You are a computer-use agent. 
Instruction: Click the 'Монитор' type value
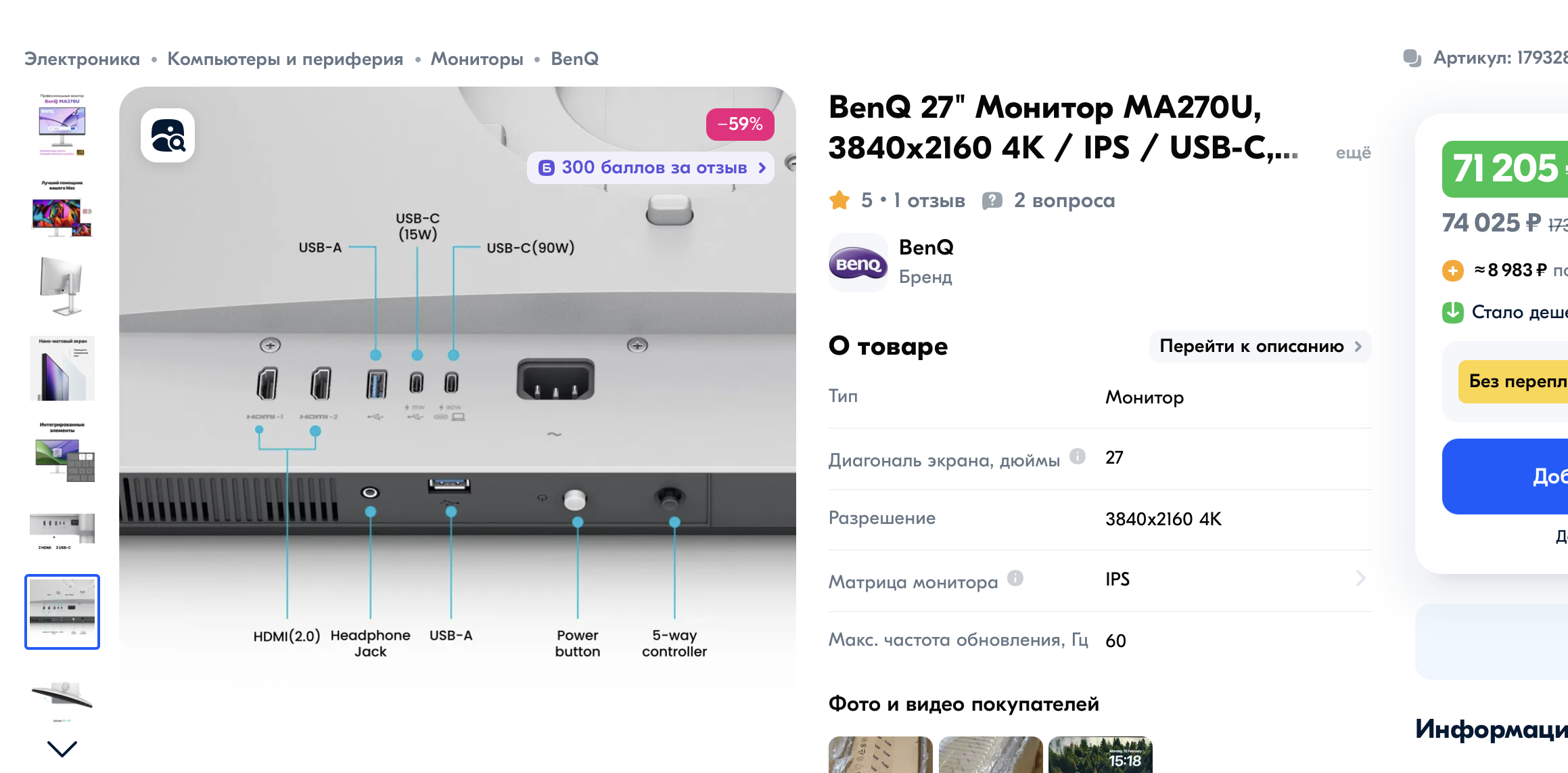click(1145, 397)
